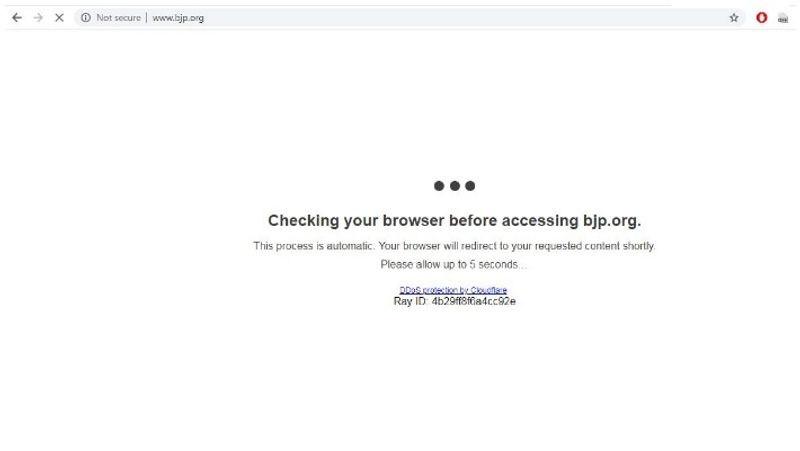The image size is (800, 451).
Task: Go back using the browser back arrow
Action: click(x=17, y=18)
